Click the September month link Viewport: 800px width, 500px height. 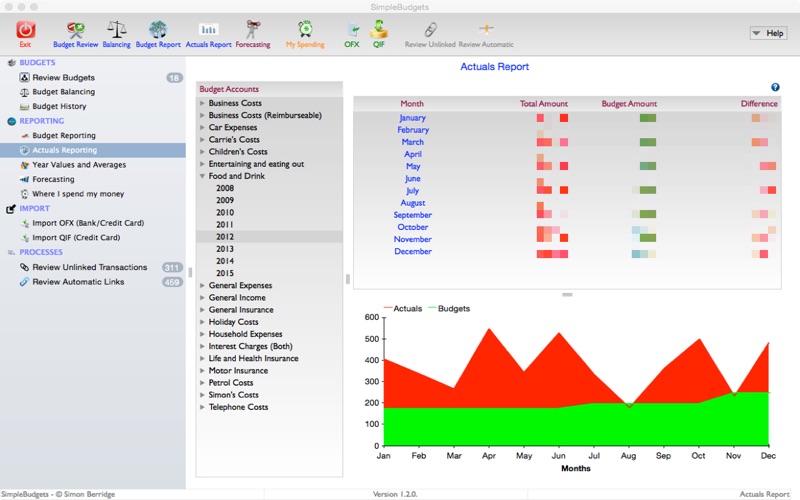click(x=412, y=215)
